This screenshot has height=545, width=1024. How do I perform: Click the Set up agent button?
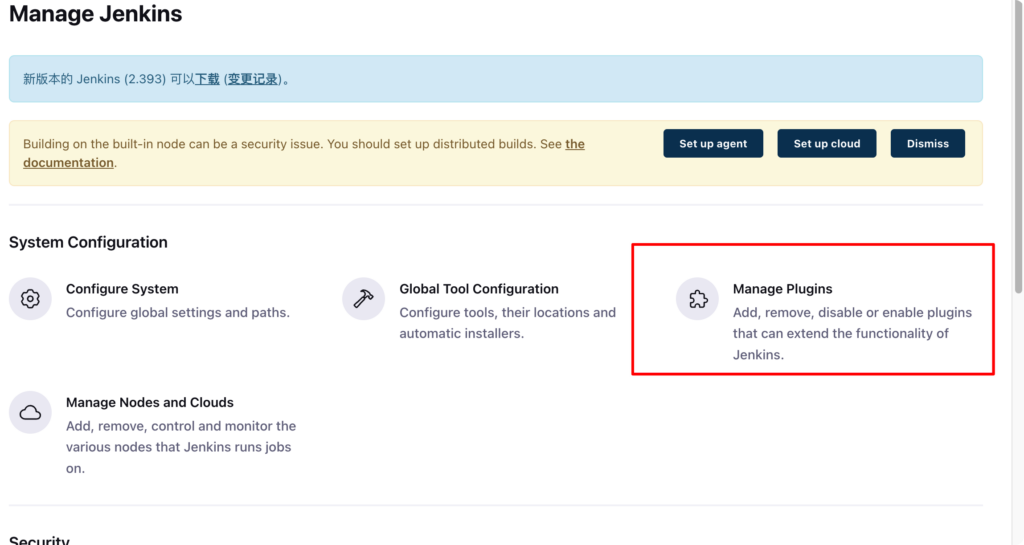click(713, 144)
